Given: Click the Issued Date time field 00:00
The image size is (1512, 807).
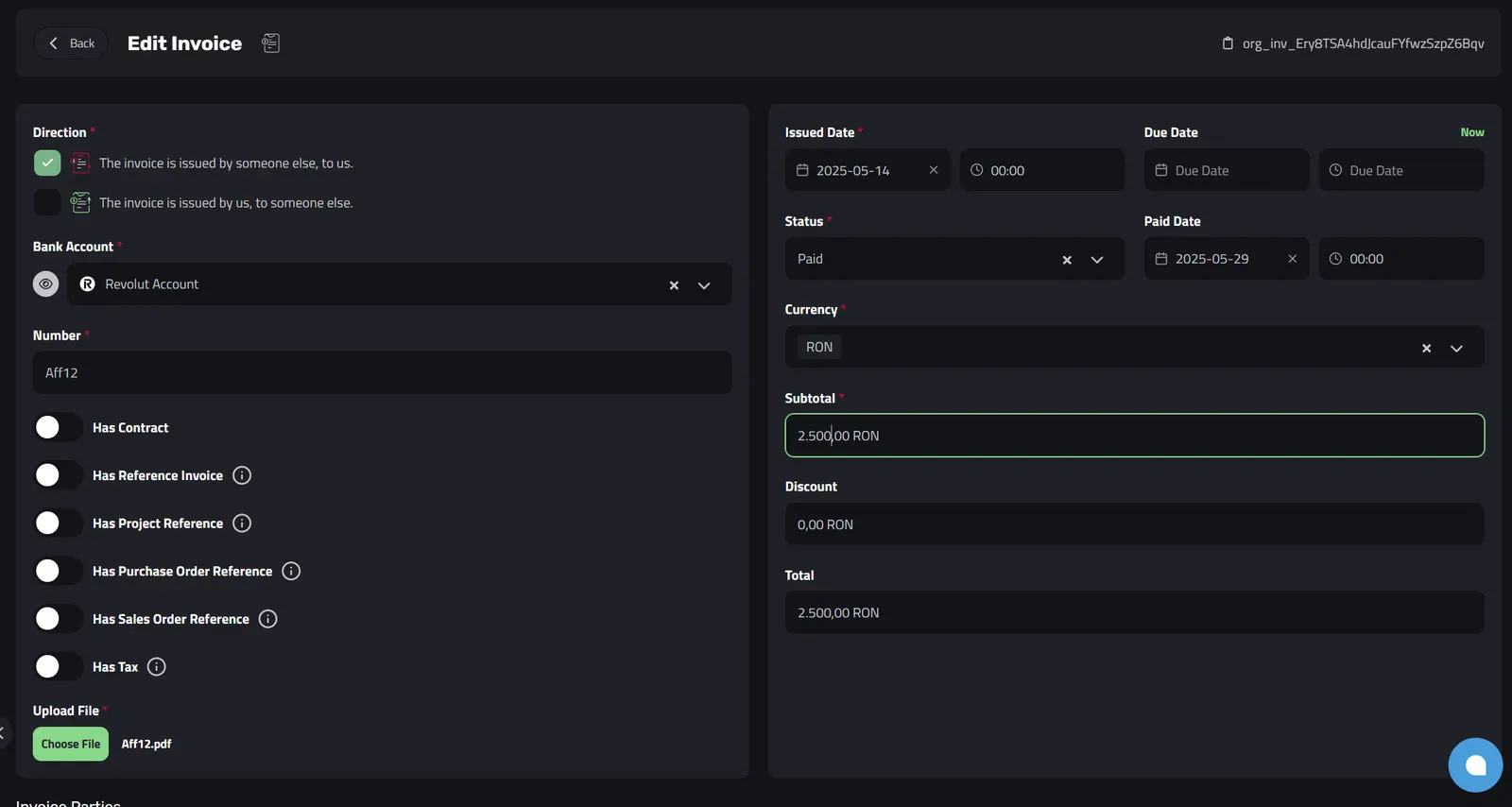Looking at the screenshot, I should point(1042,170).
